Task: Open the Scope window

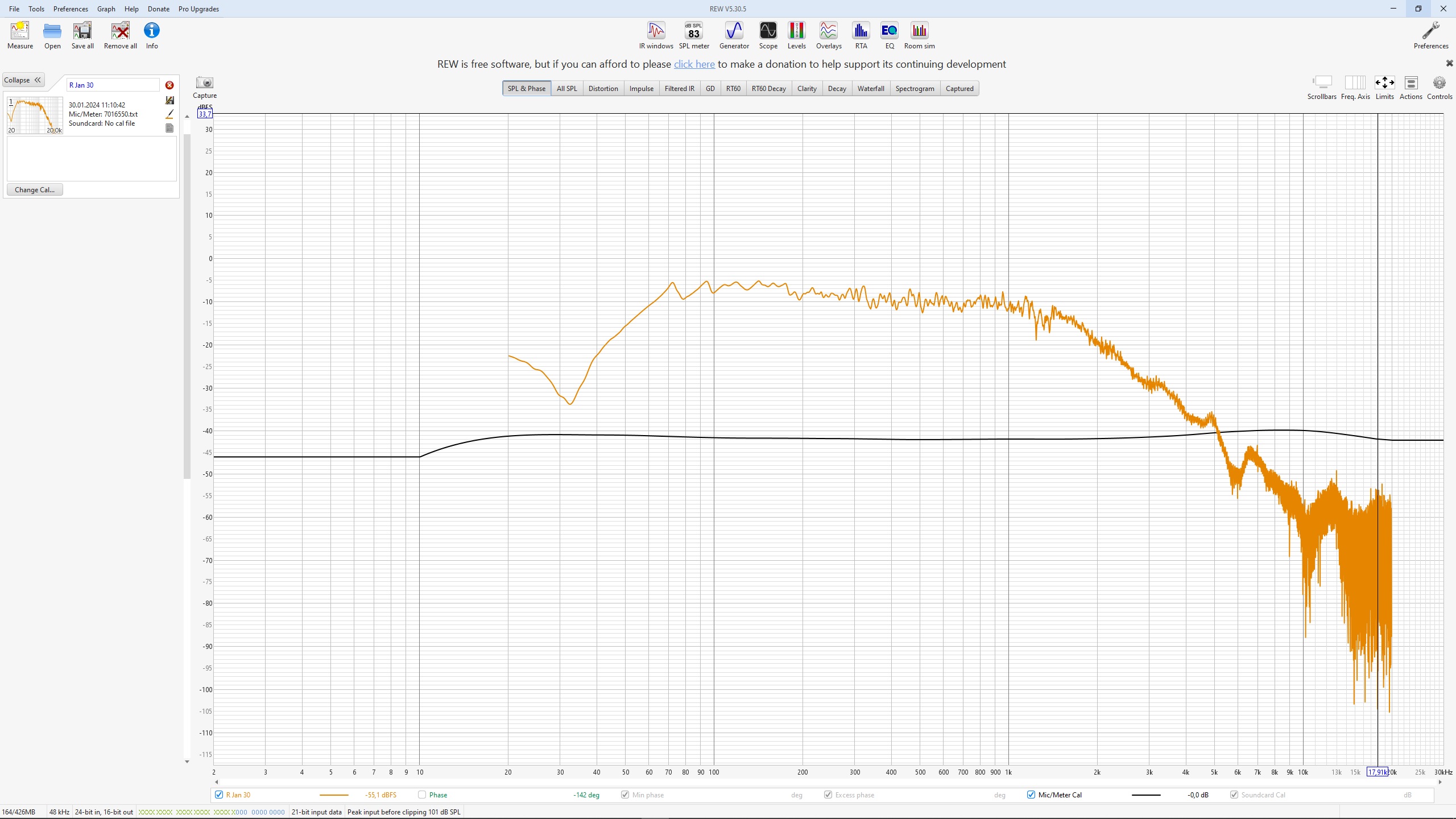Action: point(768,35)
